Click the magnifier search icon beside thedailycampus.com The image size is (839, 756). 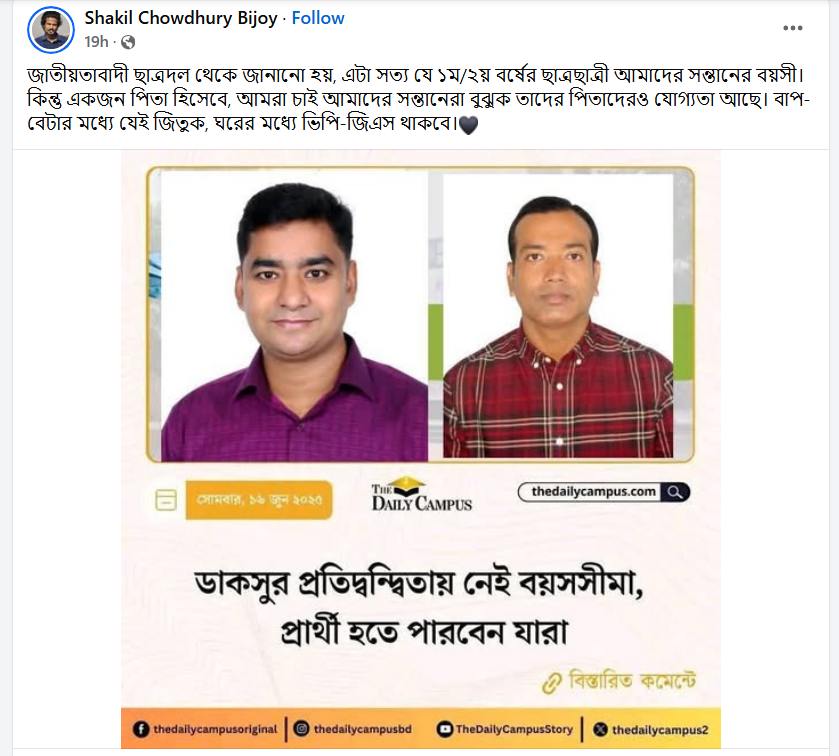tap(675, 492)
